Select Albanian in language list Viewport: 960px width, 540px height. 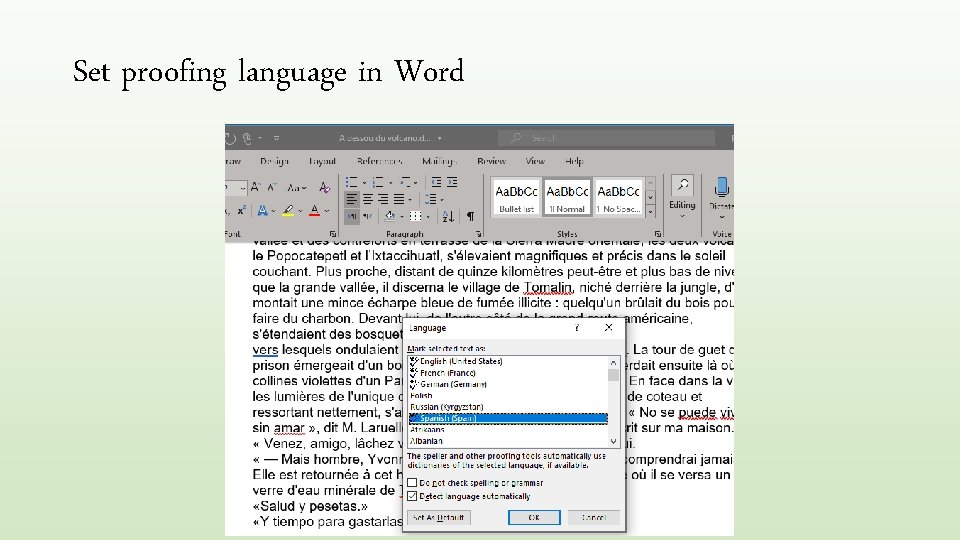(x=508, y=441)
